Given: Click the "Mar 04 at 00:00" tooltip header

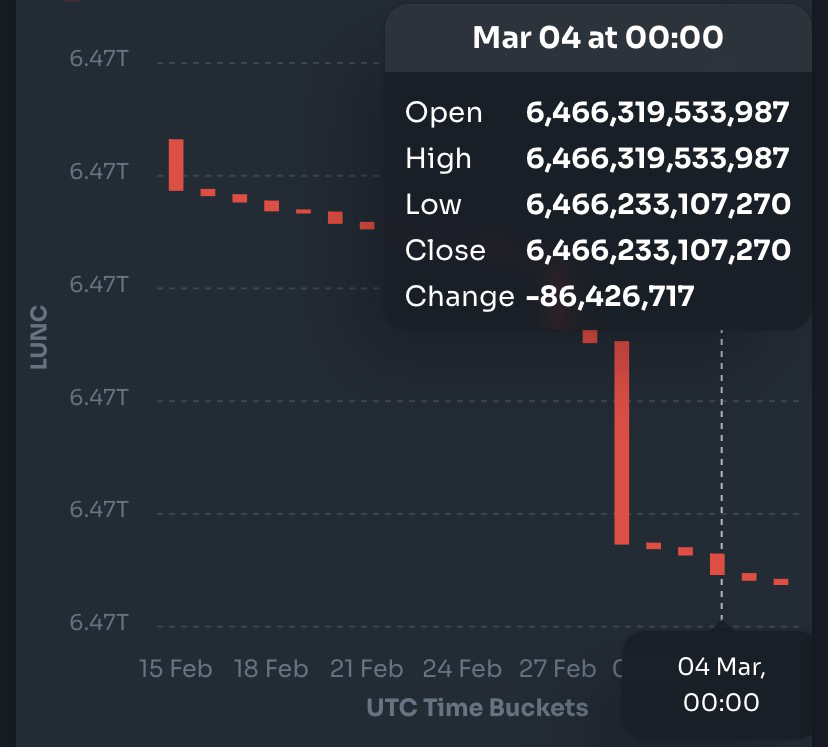Looking at the screenshot, I should coord(597,38).
